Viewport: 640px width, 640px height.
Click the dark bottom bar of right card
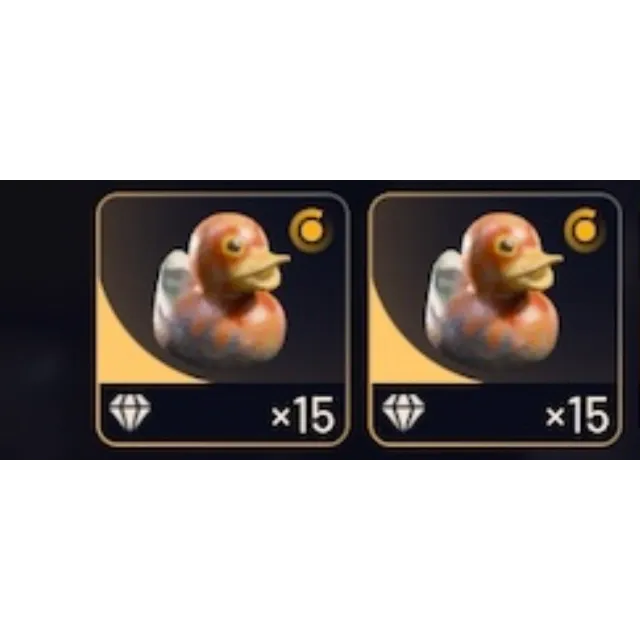(495, 412)
